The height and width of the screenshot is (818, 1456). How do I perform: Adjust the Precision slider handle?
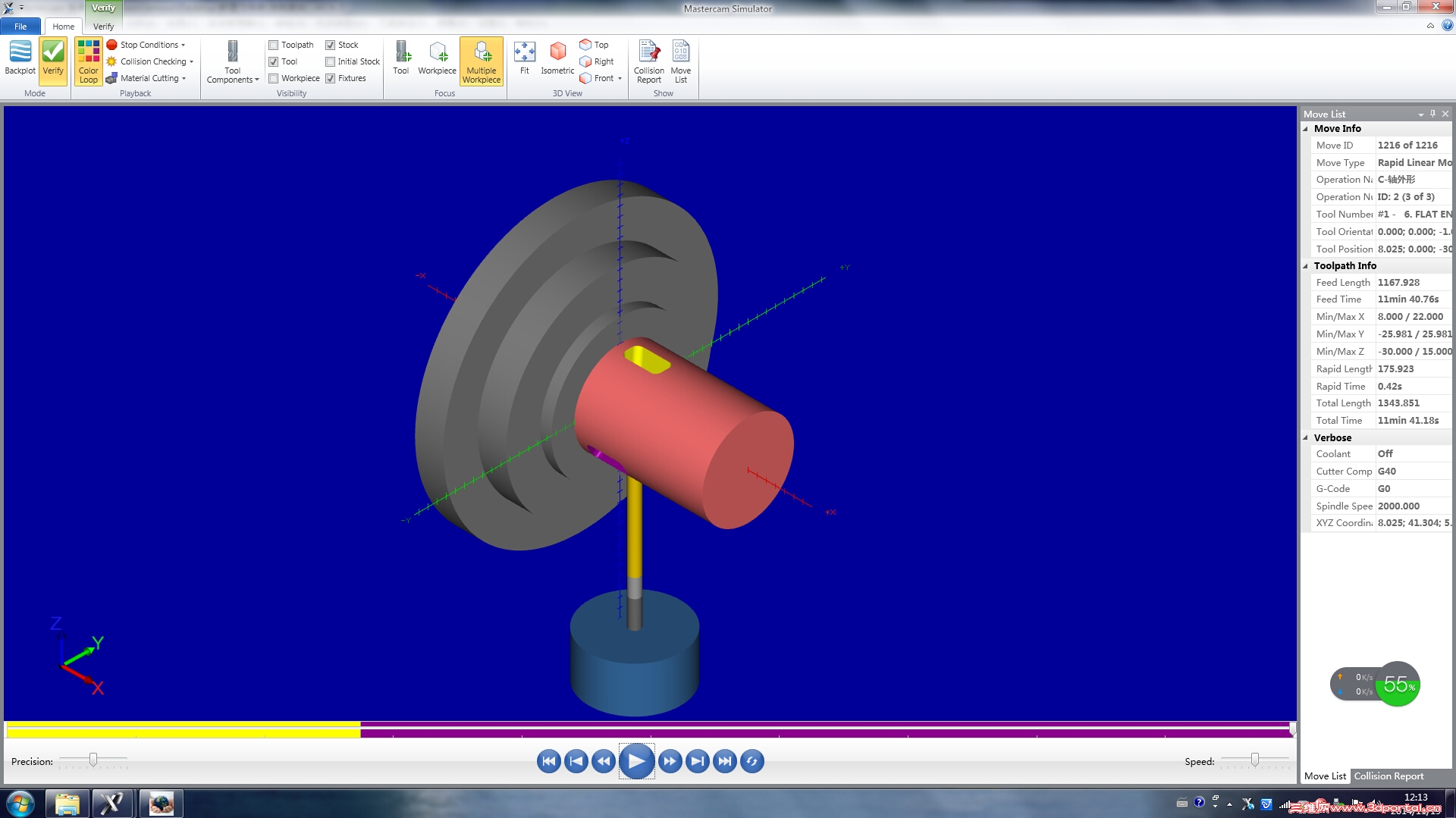point(93,760)
